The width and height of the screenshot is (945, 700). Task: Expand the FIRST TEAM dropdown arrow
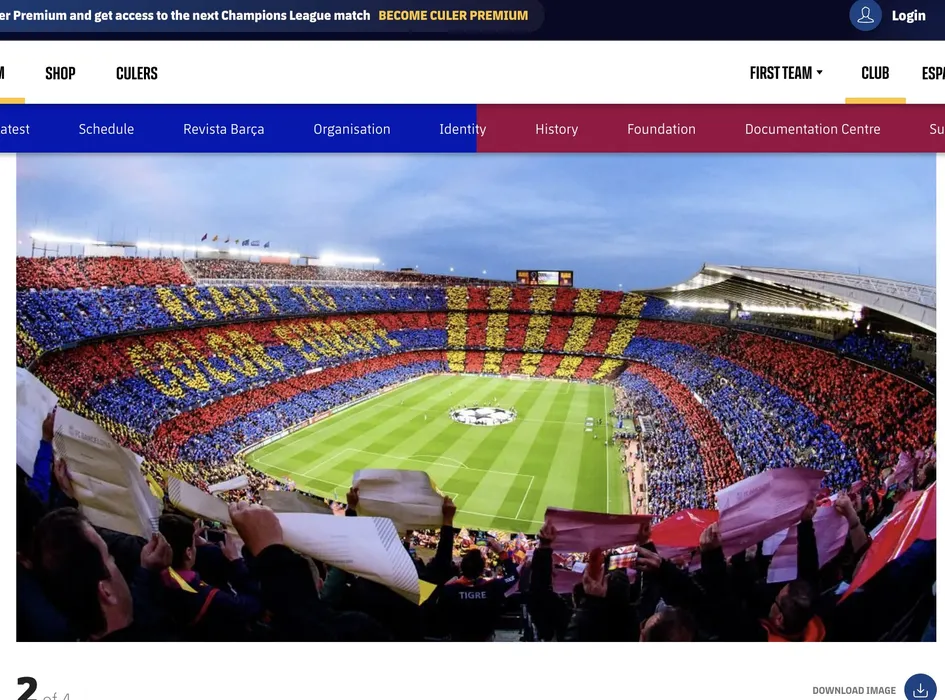point(819,73)
